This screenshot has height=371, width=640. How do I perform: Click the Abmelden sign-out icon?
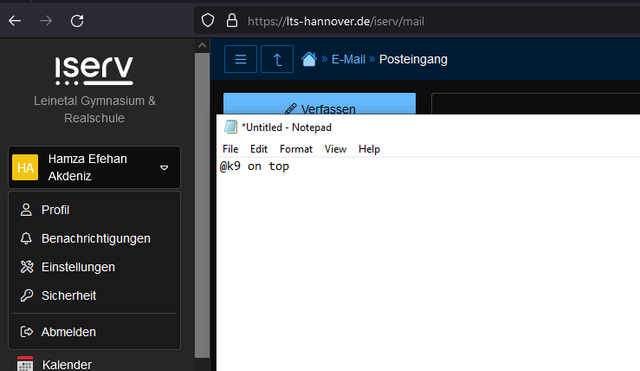click(27, 332)
